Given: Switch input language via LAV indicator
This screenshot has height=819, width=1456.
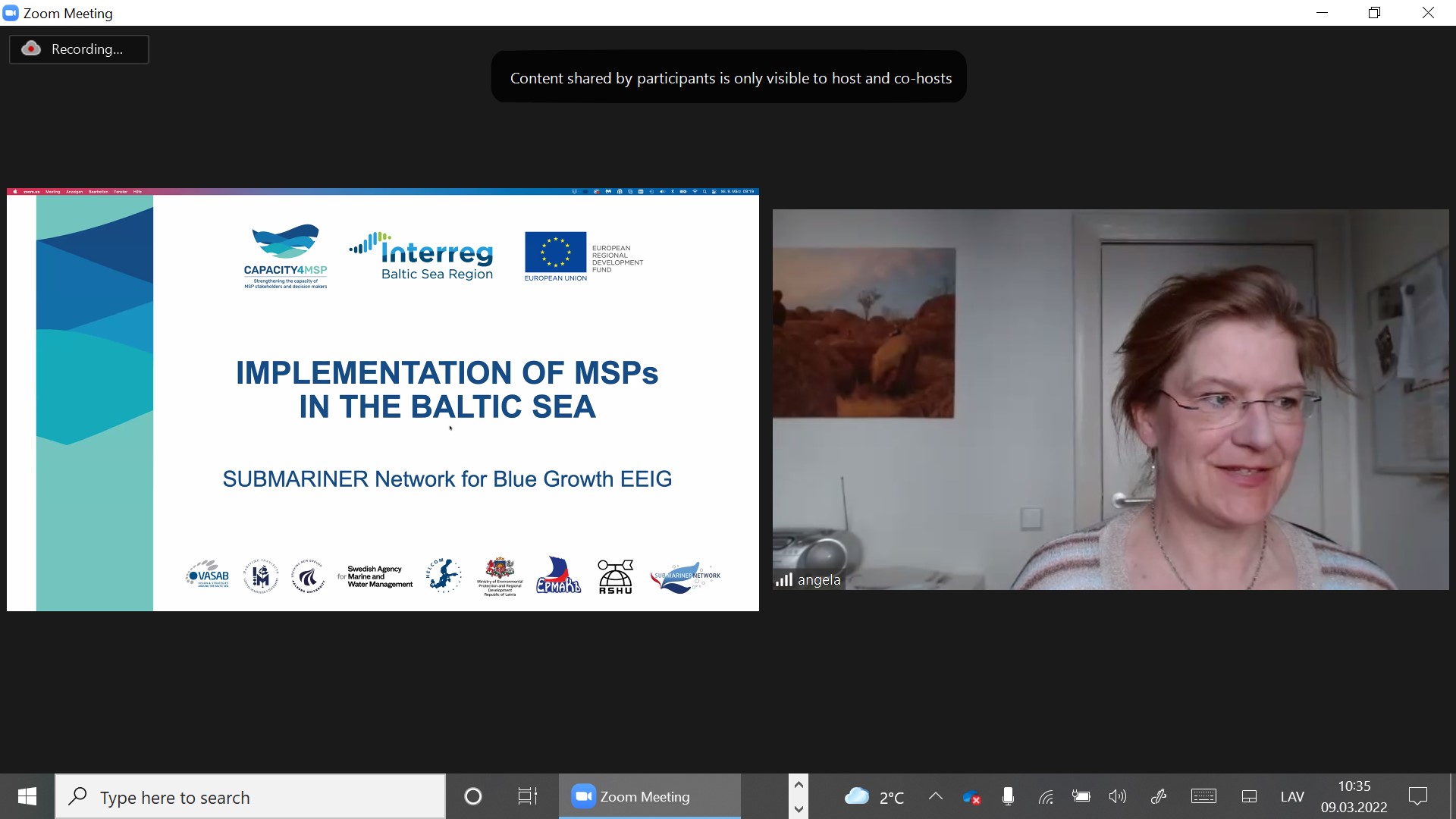Looking at the screenshot, I should click(1291, 796).
